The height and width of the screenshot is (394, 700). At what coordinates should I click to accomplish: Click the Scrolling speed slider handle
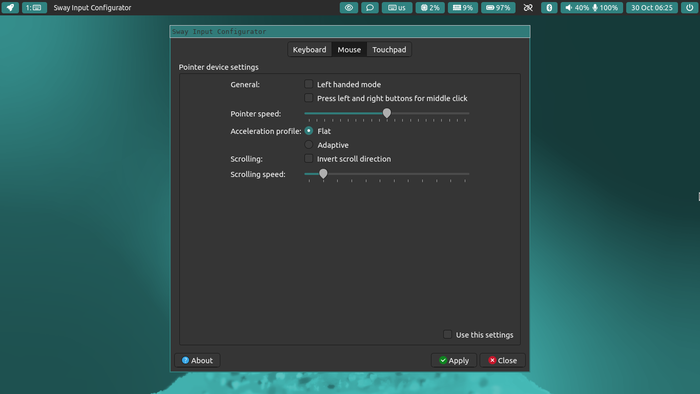323,174
